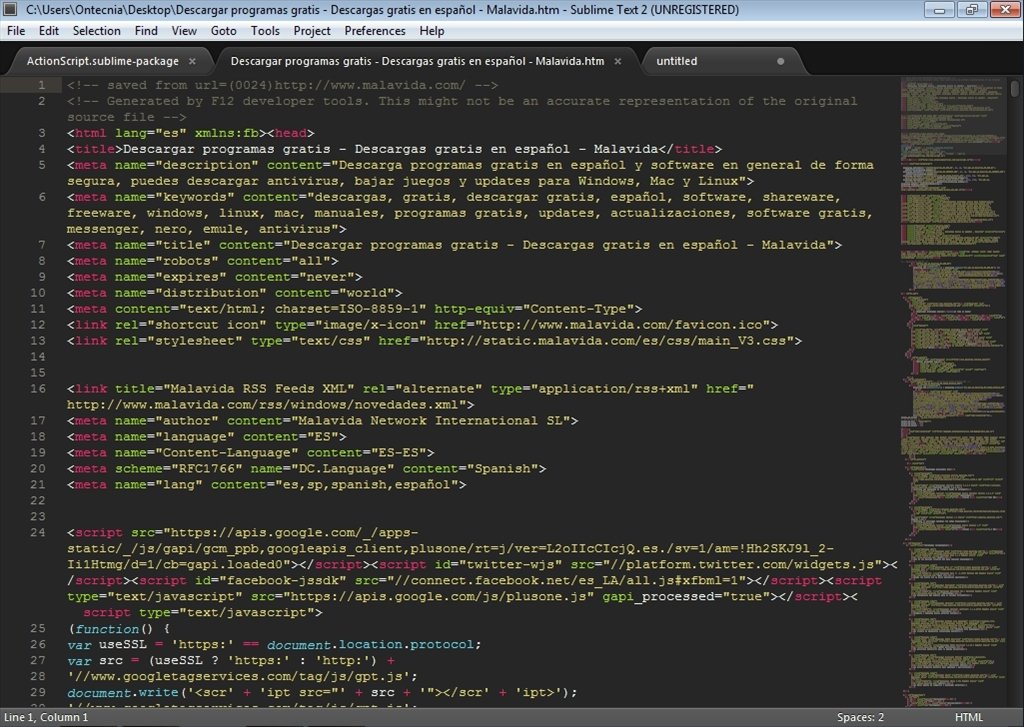Open the File menu
The height and width of the screenshot is (727, 1024).
[x=16, y=31]
